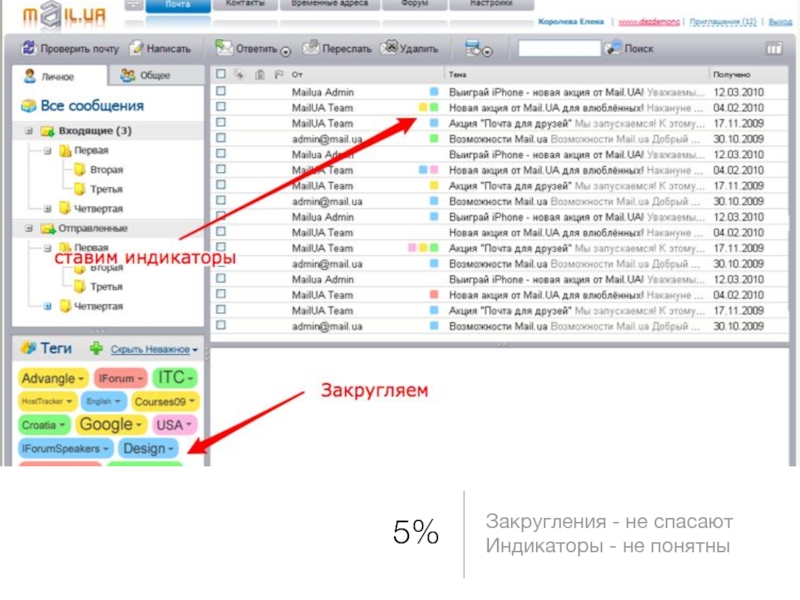Viewport: 800px width, 600px height.
Task: Click the Общее people icon
Action: pos(127,76)
